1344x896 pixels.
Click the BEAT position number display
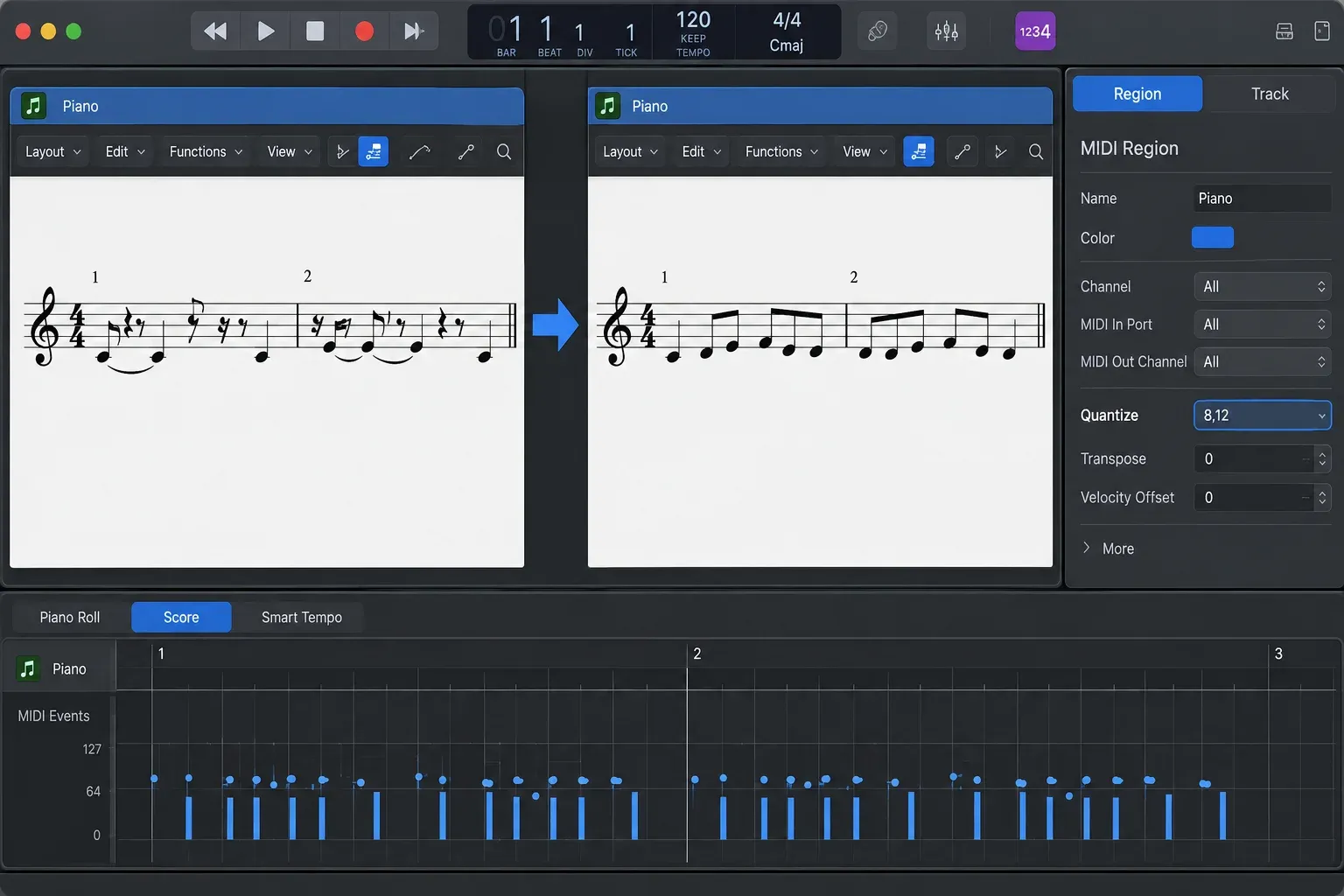tap(546, 30)
